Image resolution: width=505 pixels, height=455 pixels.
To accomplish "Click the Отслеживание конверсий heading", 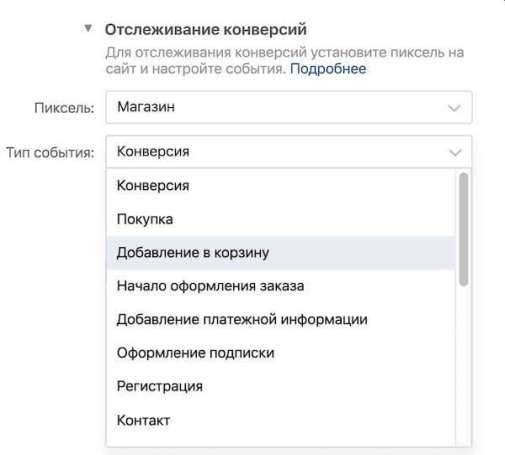I will 206,30.
